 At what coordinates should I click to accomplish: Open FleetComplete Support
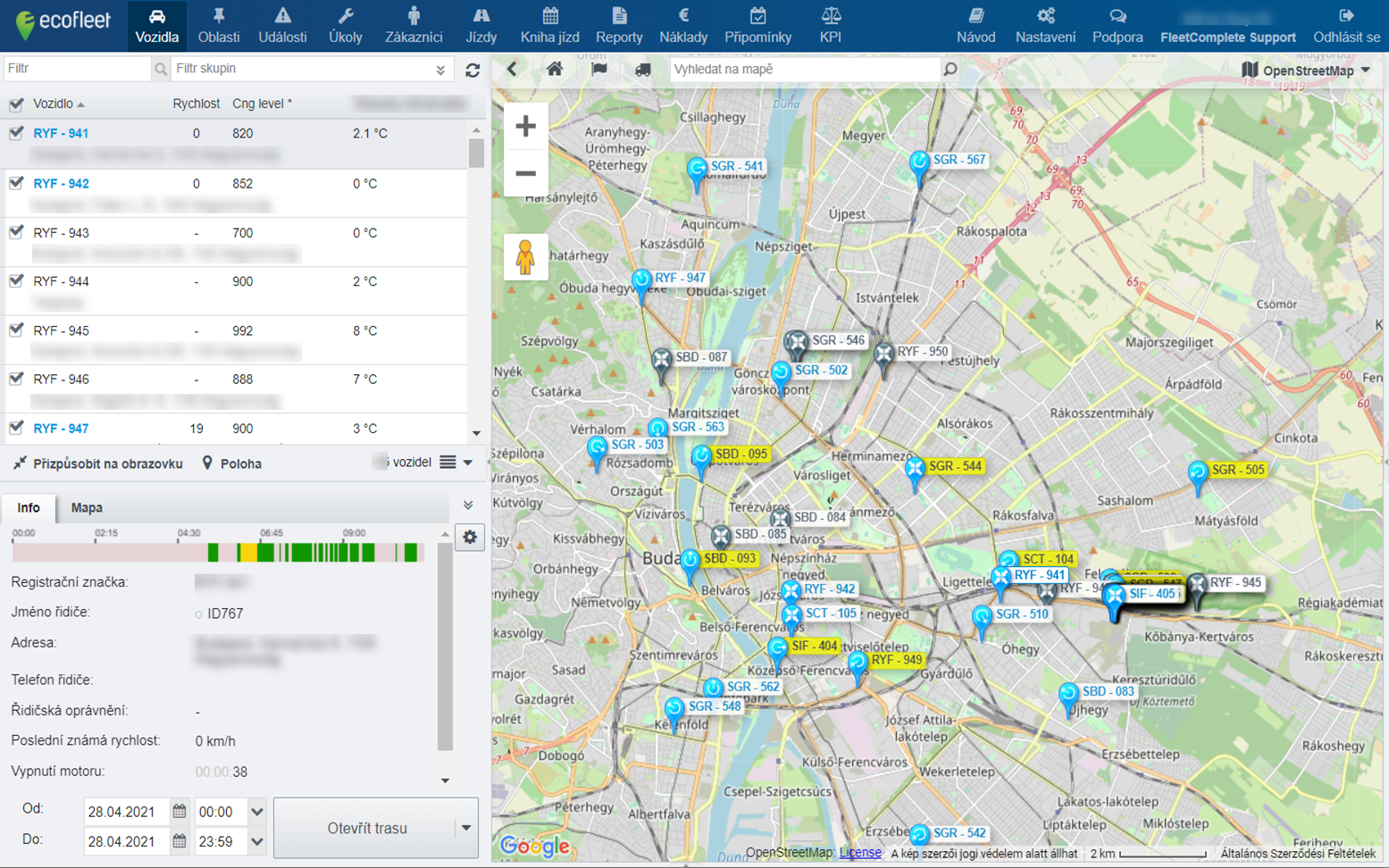[x=1227, y=37]
